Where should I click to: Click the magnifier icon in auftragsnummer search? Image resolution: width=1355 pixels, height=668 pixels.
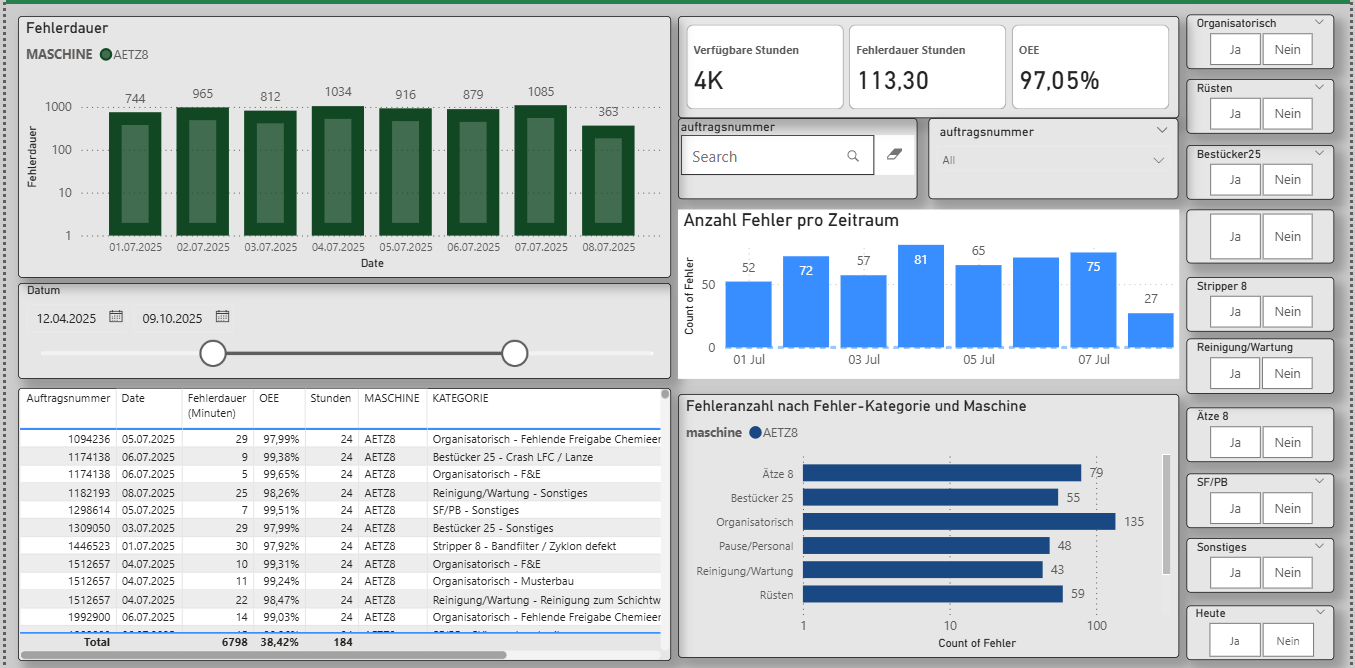tap(853, 156)
